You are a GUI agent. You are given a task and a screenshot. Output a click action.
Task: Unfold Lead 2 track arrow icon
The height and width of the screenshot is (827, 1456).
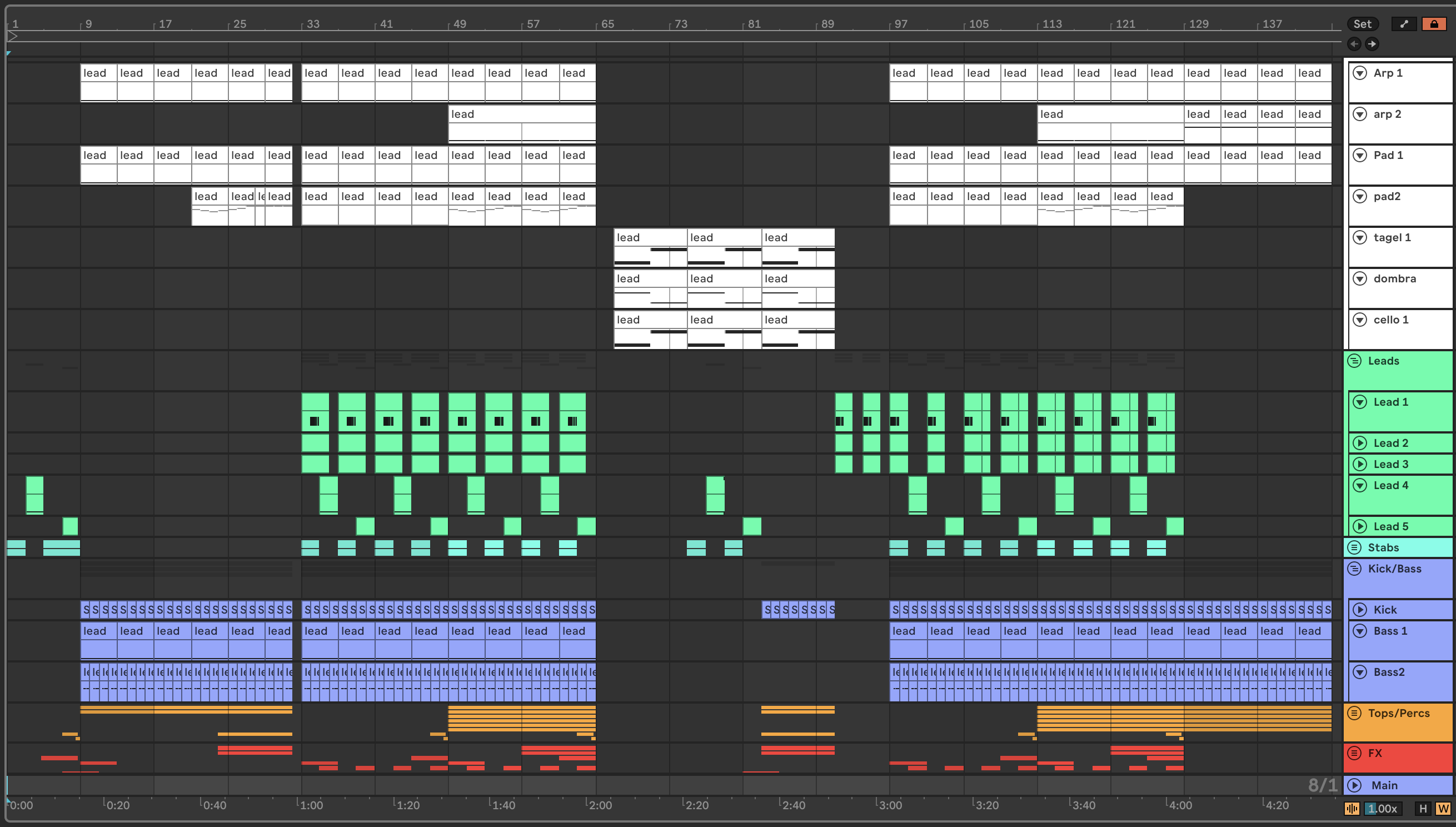tap(1359, 443)
